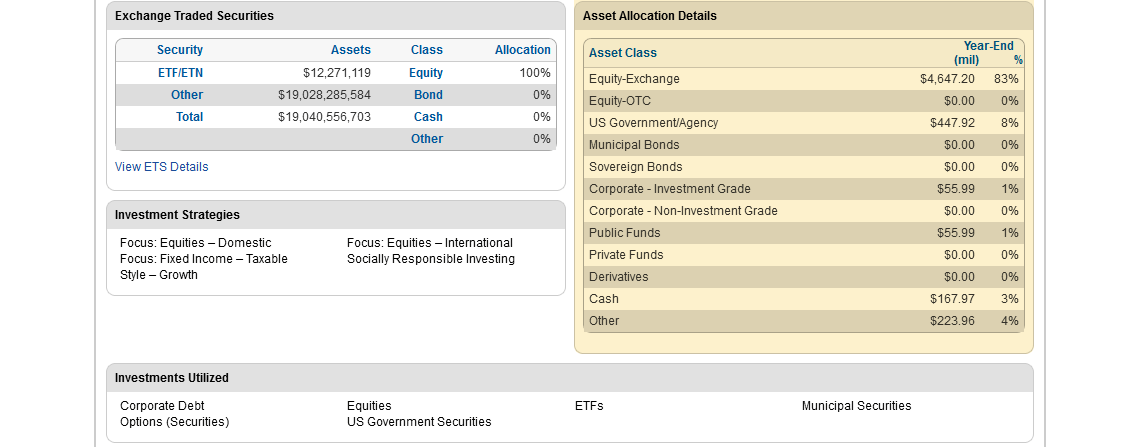
Task: Select the Equity class link
Action: (x=426, y=73)
